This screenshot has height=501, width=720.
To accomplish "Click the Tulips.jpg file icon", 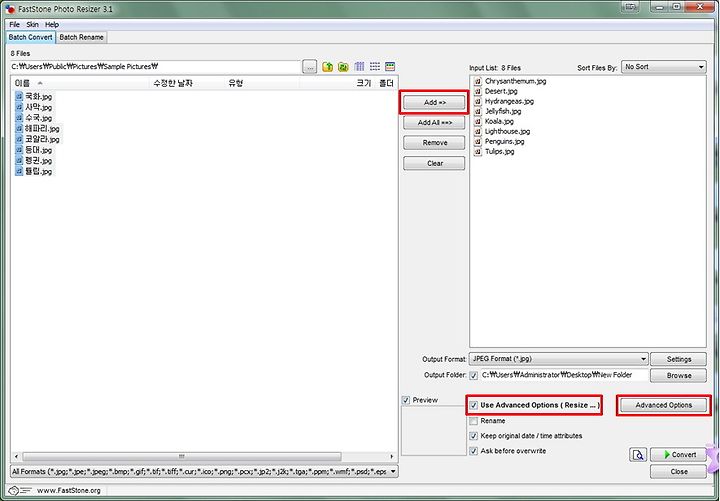I will click(x=478, y=152).
